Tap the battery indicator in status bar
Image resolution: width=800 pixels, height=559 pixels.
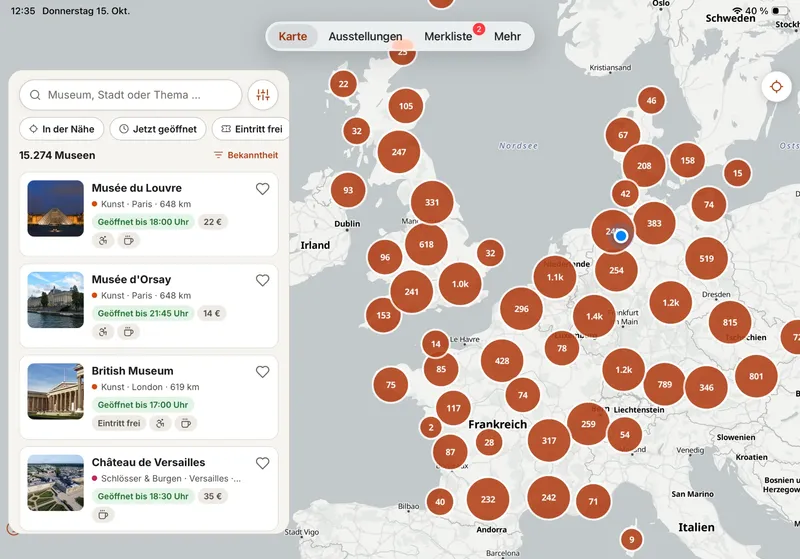click(780, 11)
